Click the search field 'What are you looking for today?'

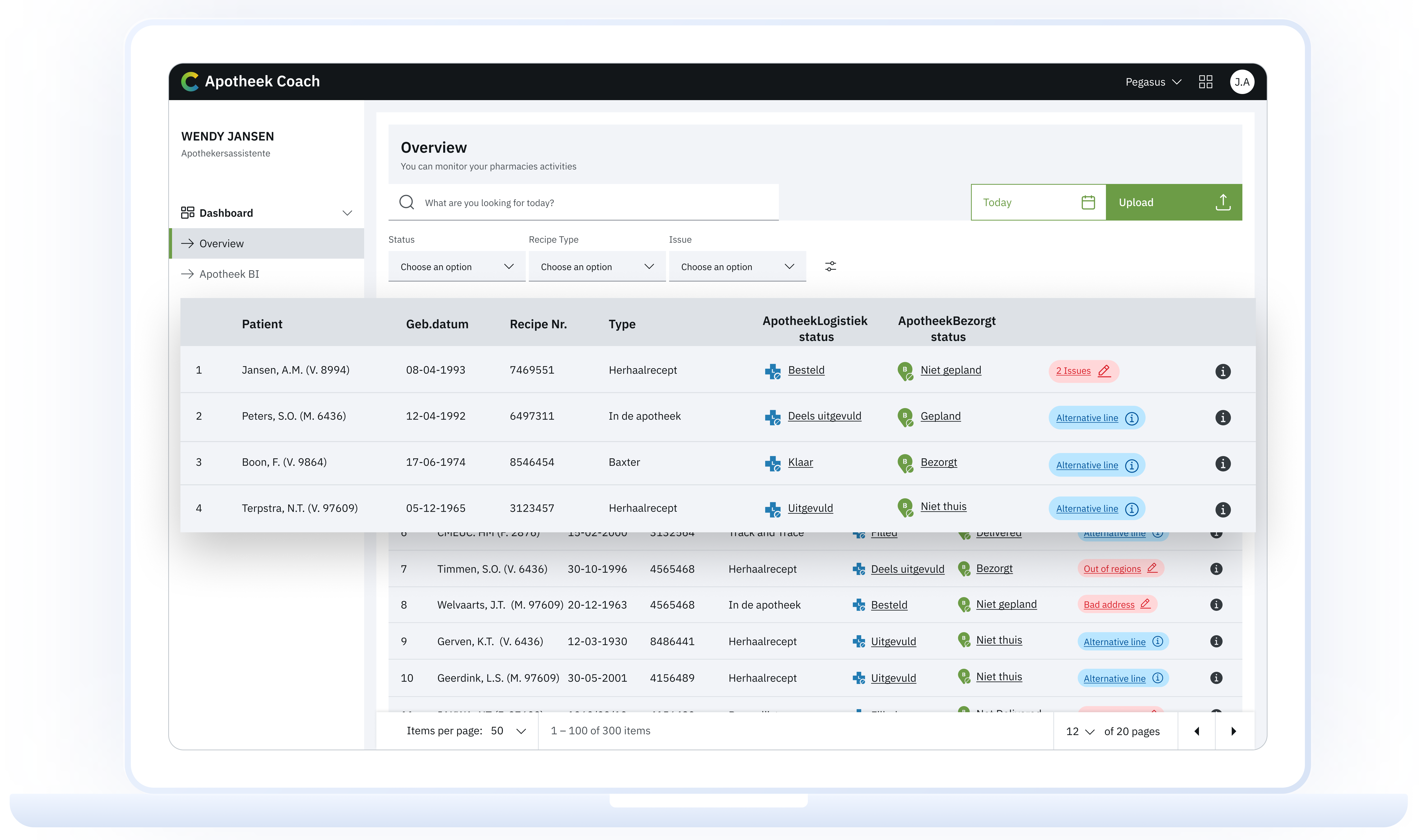583,202
